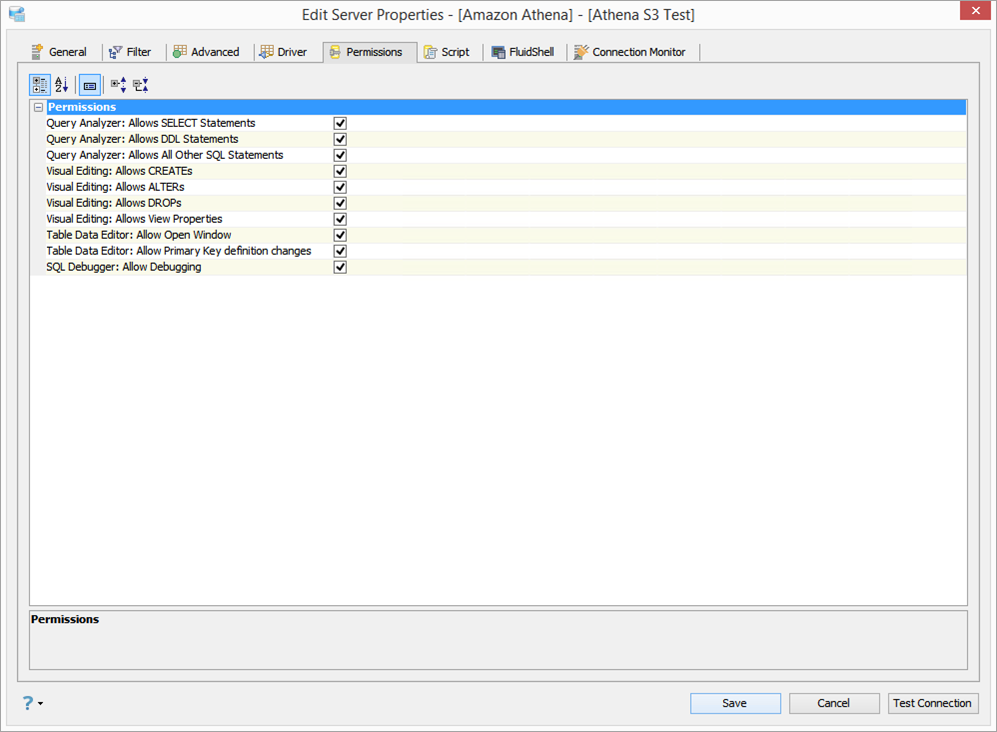Open the FluidShell tab
The width and height of the screenshot is (997, 732).
[523, 52]
